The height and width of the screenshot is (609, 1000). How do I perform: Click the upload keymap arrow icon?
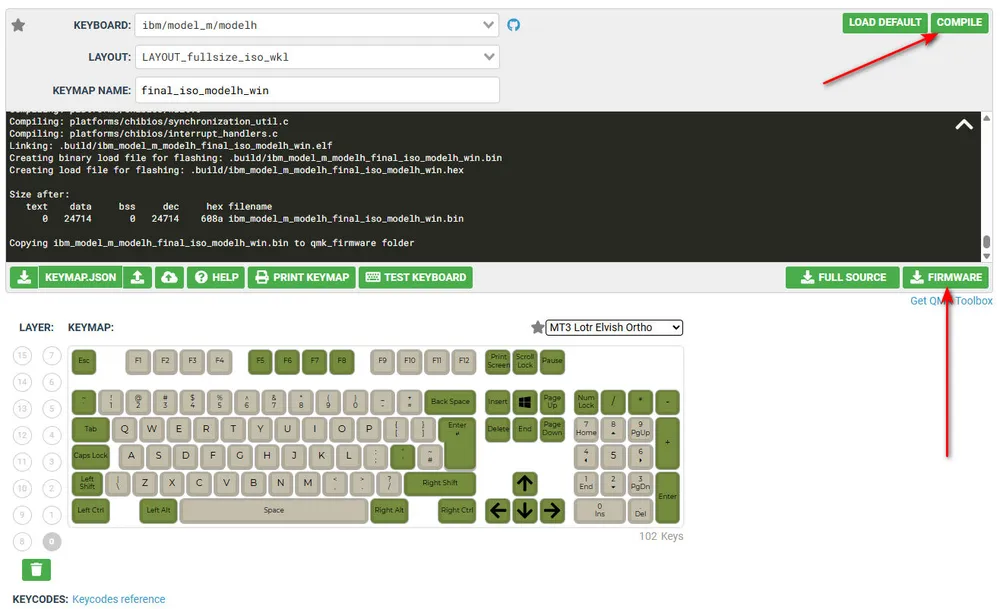pos(138,277)
